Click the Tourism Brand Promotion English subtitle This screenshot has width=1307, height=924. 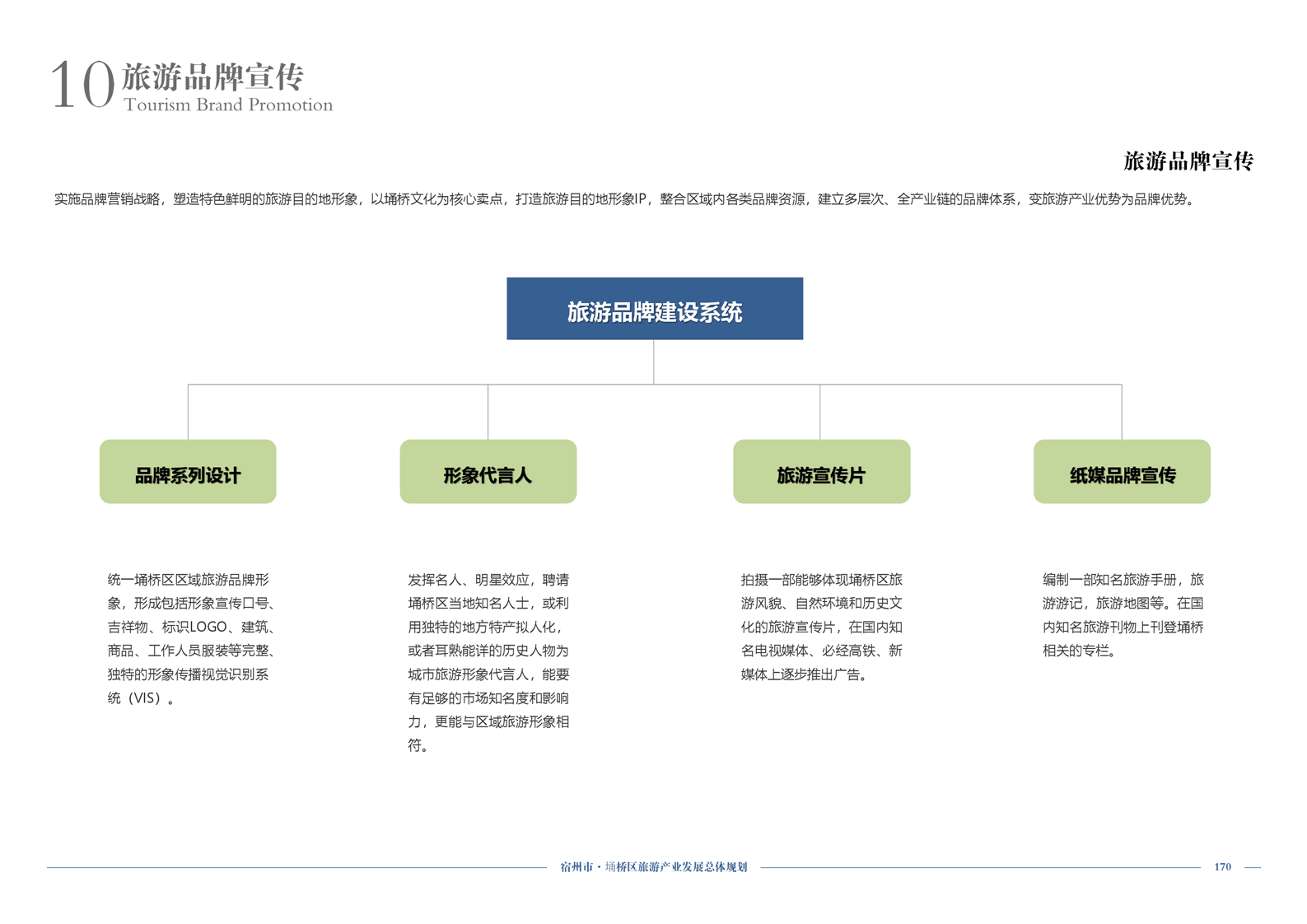(228, 105)
